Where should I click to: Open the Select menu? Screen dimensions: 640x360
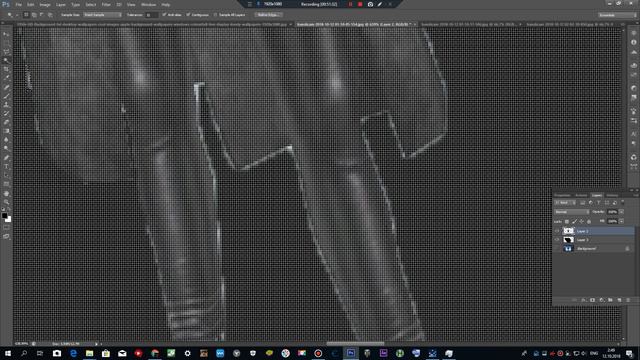[x=91, y=4]
